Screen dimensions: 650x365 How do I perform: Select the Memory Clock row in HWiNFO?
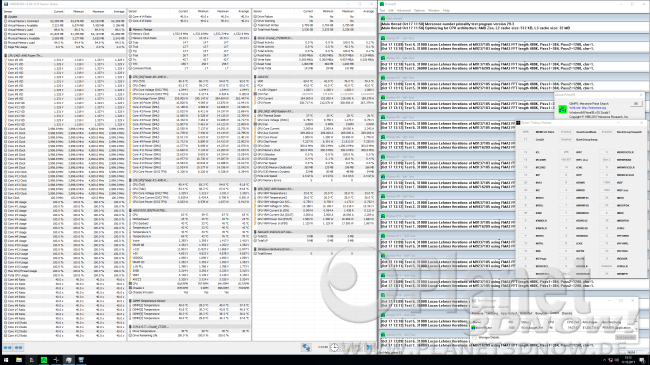(x=189, y=34)
